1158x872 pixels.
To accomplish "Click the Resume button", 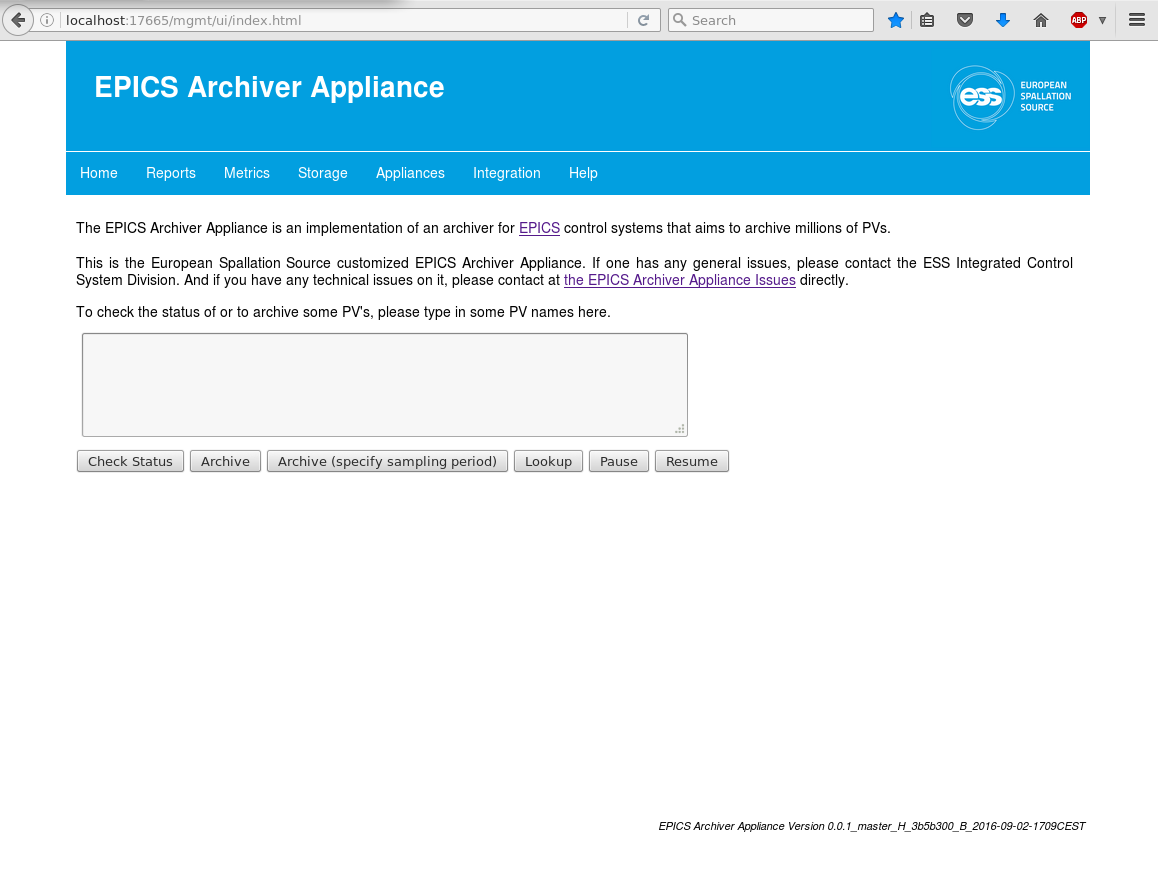I will pos(692,461).
